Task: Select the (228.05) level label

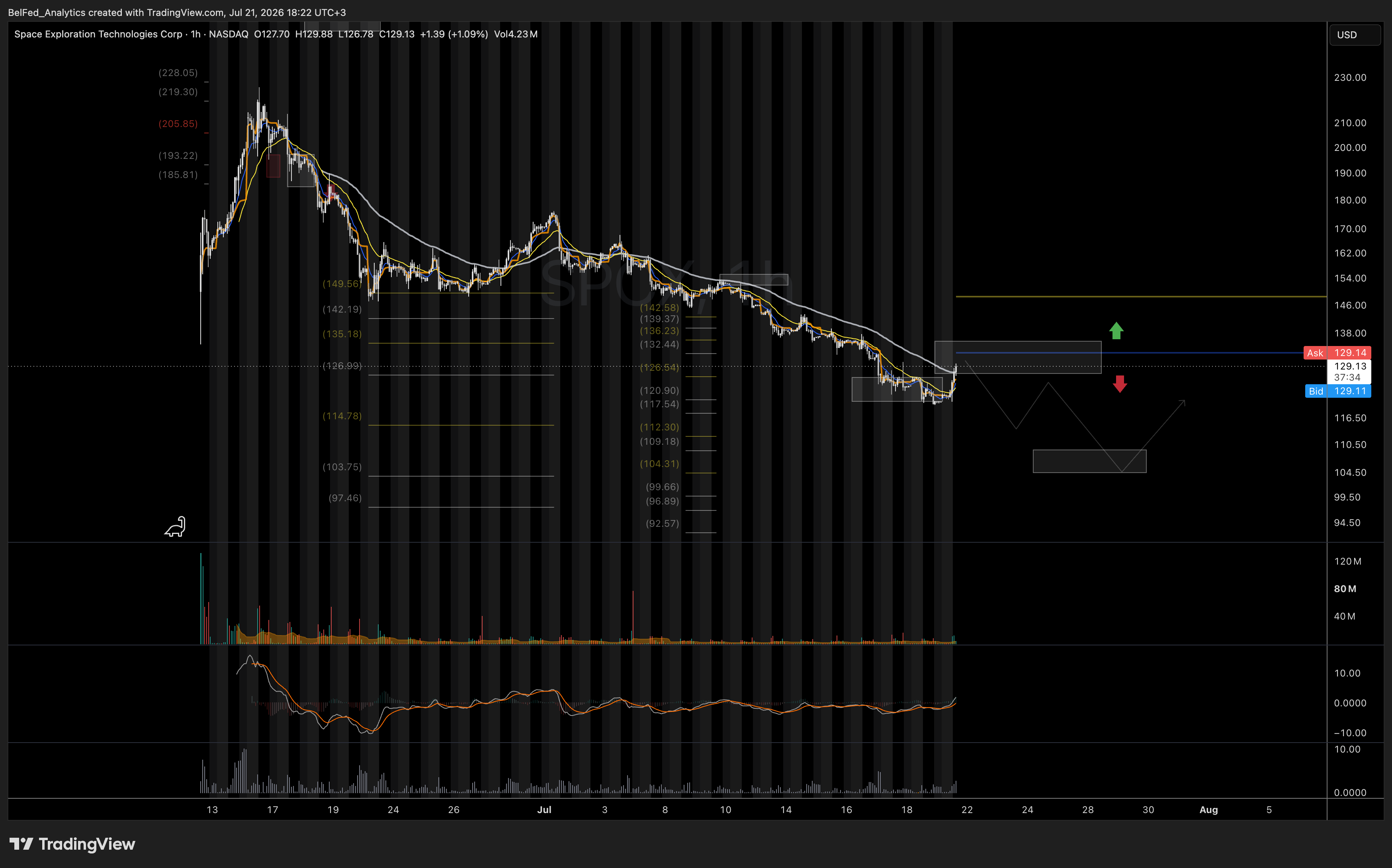Action: [178, 73]
